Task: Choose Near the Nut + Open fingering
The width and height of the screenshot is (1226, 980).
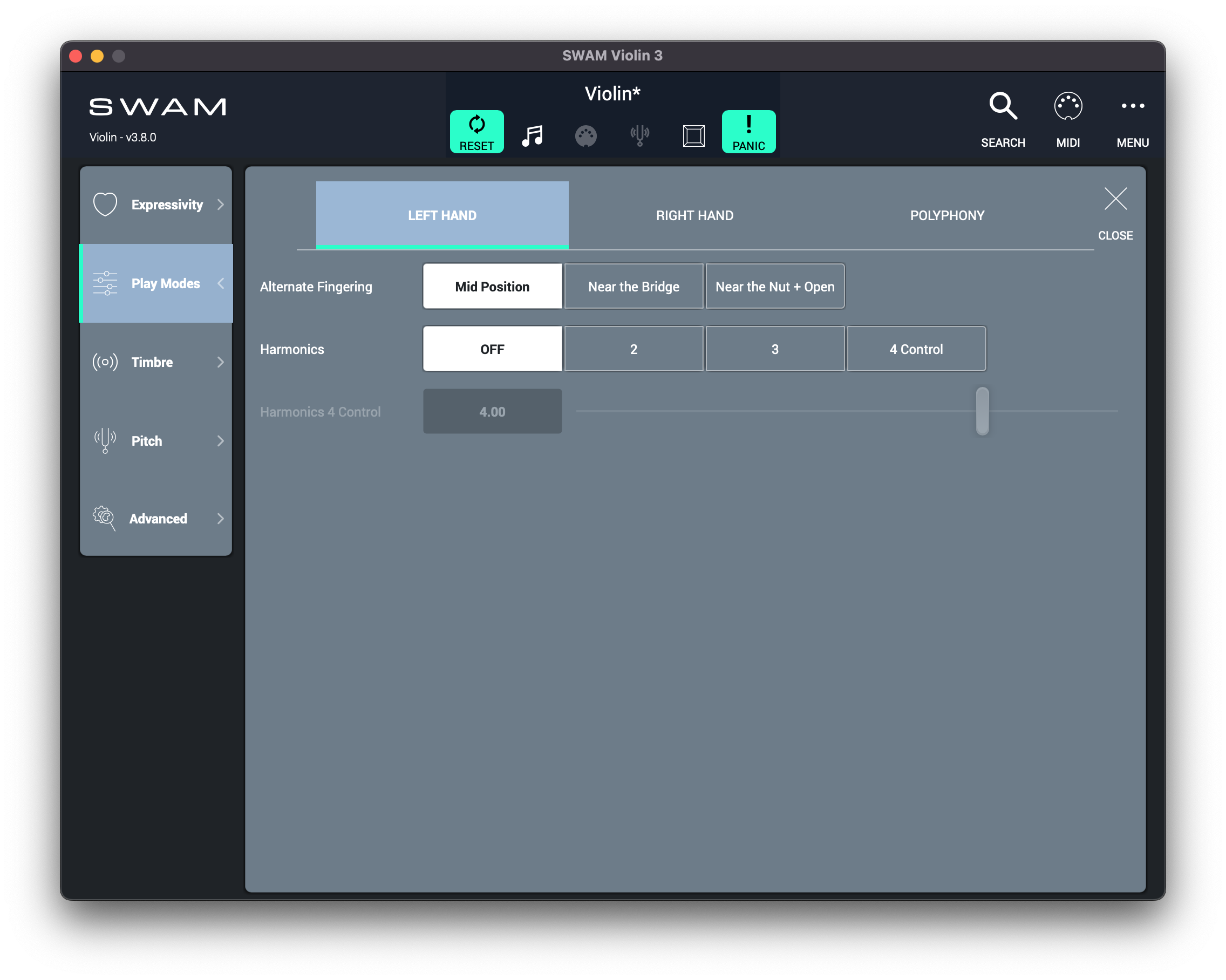Action: (x=774, y=287)
